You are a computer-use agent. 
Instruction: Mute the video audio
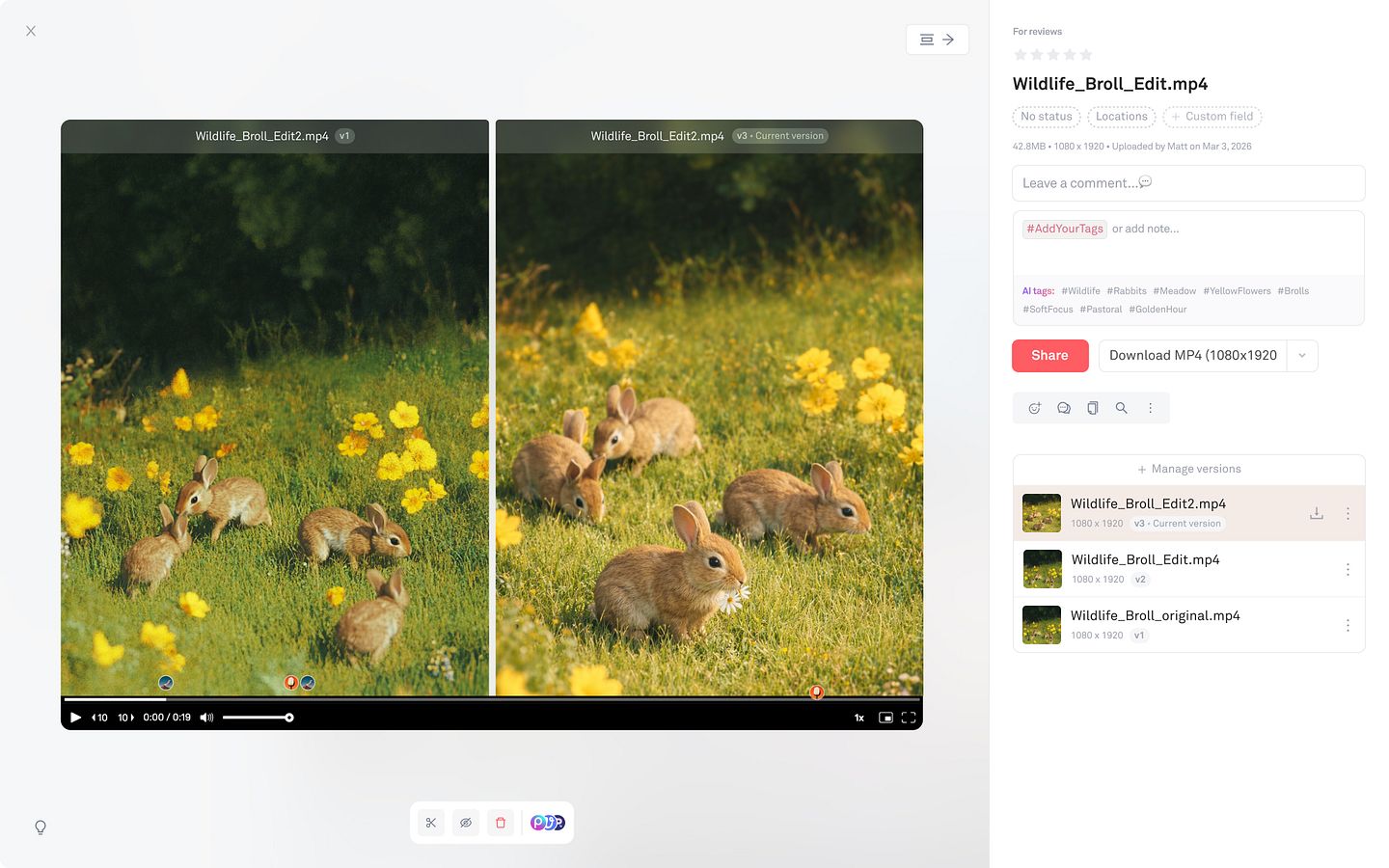tap(206, 718)
